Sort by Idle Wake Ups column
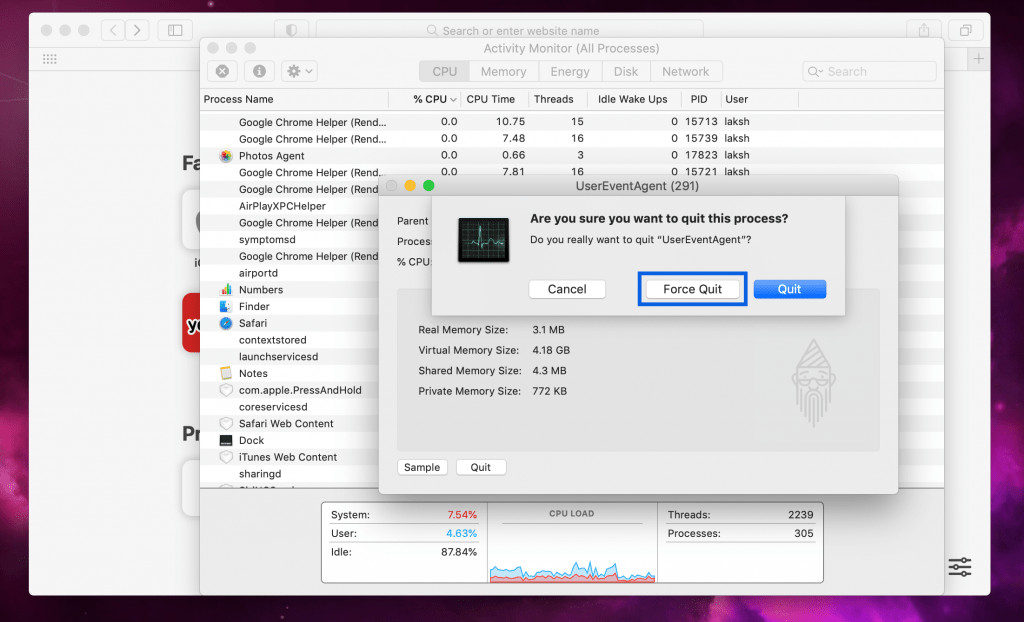1024x622 pixels. (x=633, y=99)
